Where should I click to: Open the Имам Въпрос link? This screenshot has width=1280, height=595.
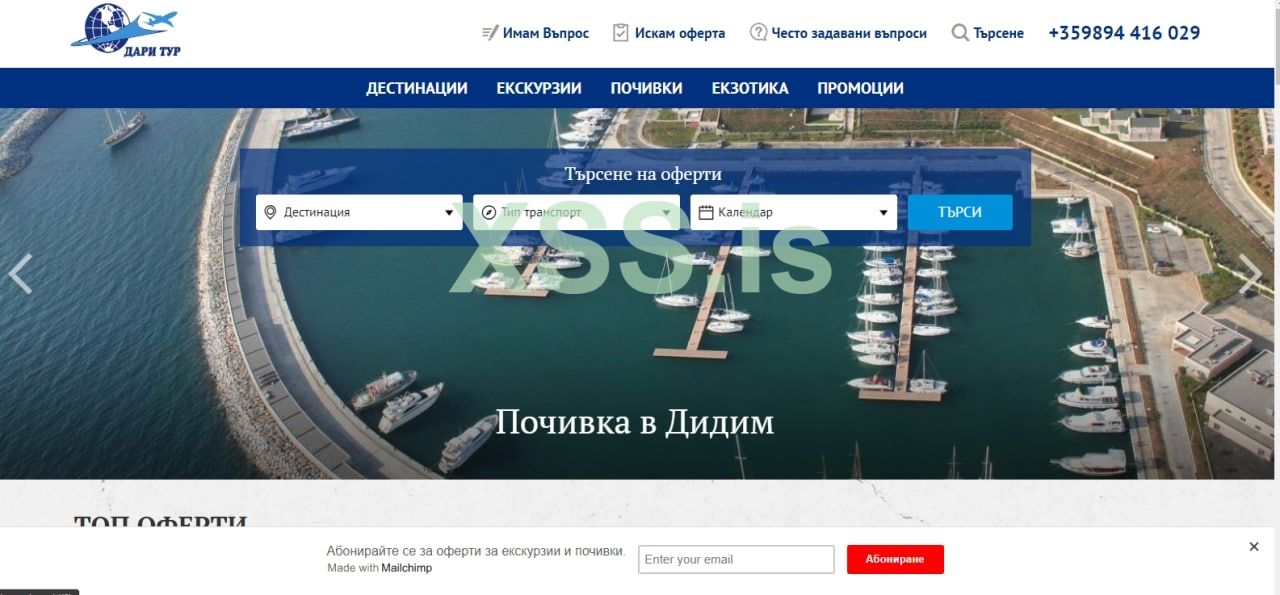point(546,33)
